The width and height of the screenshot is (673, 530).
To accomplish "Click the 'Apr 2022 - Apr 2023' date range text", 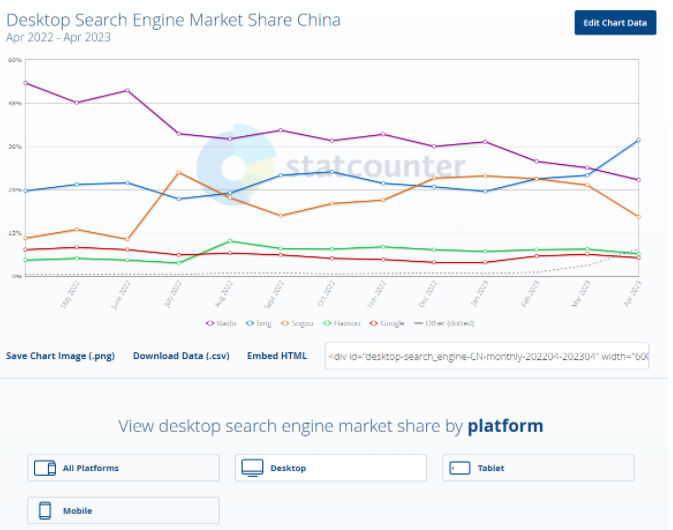I will coord(59,38).
